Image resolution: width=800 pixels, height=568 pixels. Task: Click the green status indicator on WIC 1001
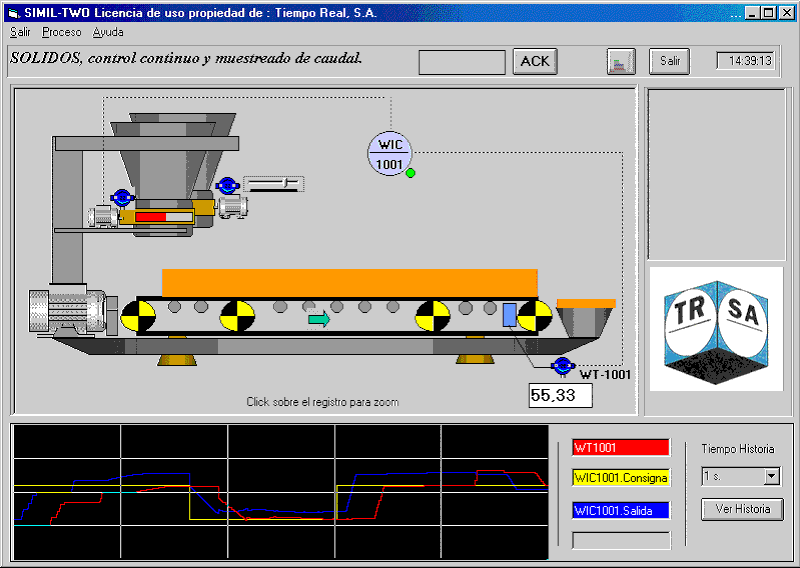(410, 173)
